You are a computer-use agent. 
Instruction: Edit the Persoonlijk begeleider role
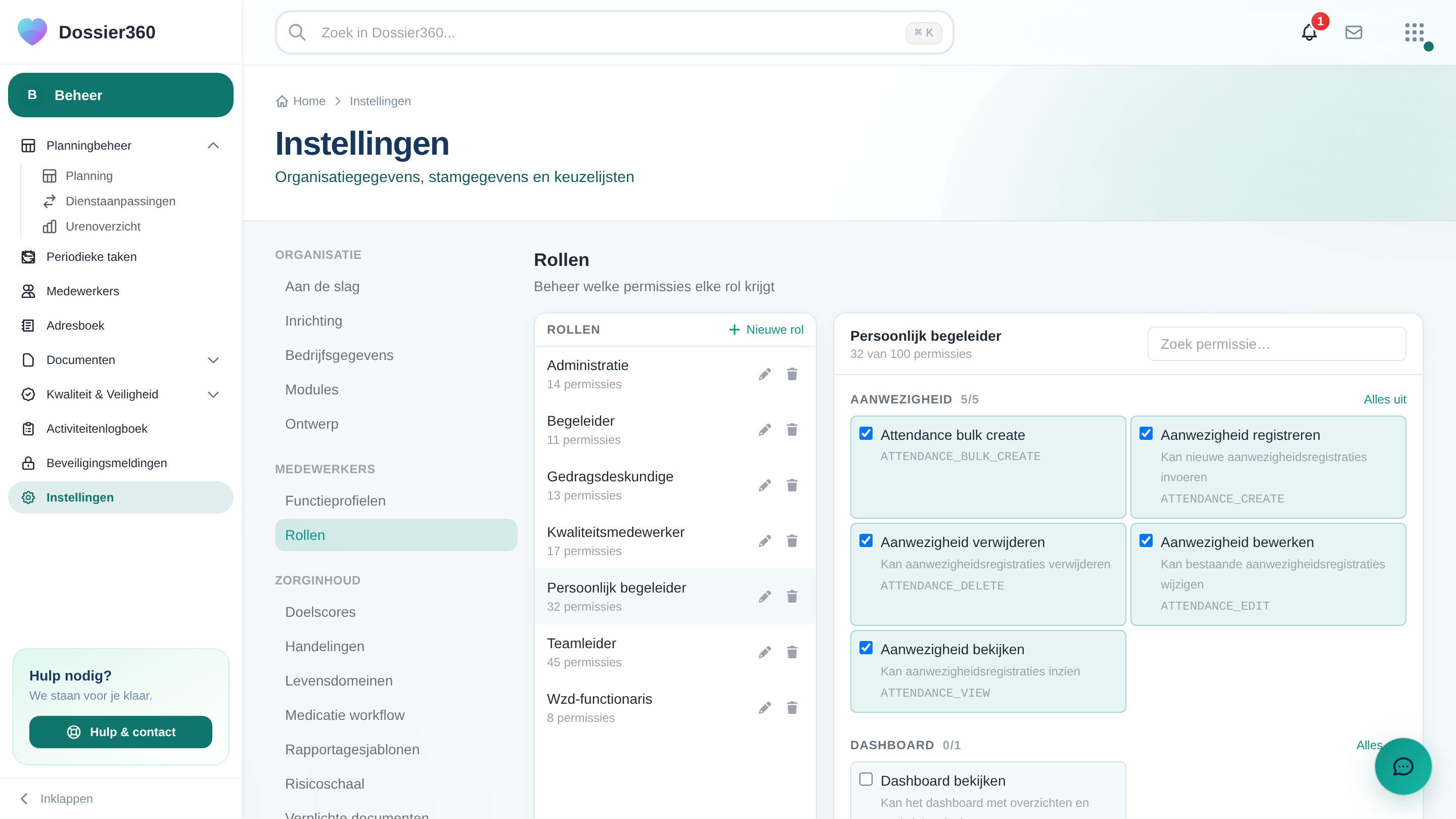click(x=765, y=597)
